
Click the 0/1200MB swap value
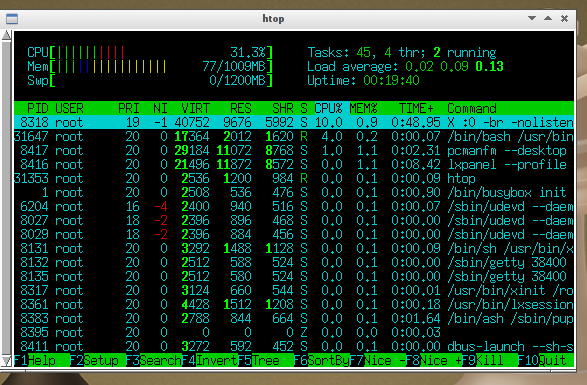(x=237, y=81)
